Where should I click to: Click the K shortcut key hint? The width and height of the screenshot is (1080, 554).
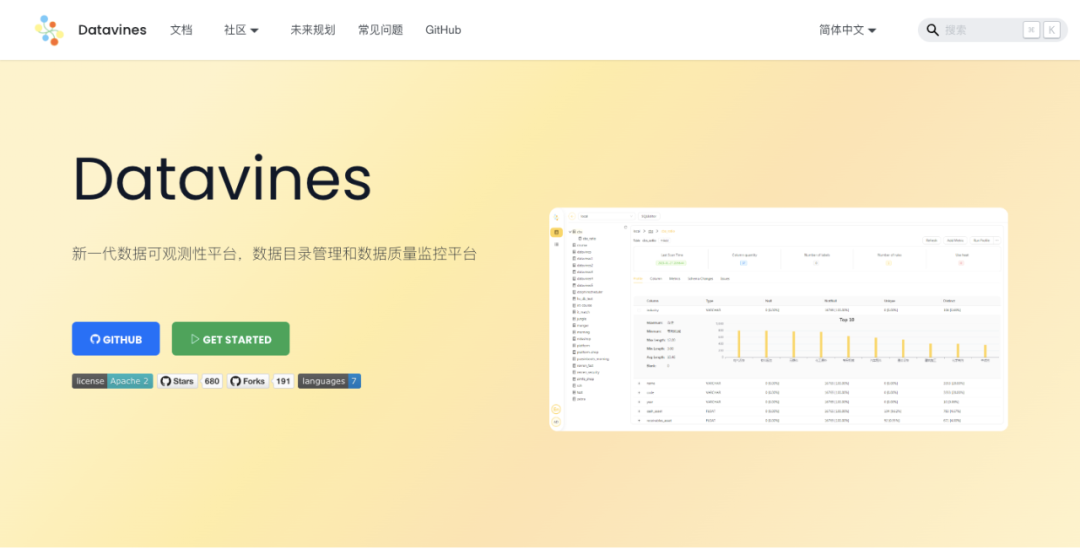pos(1051,30)
